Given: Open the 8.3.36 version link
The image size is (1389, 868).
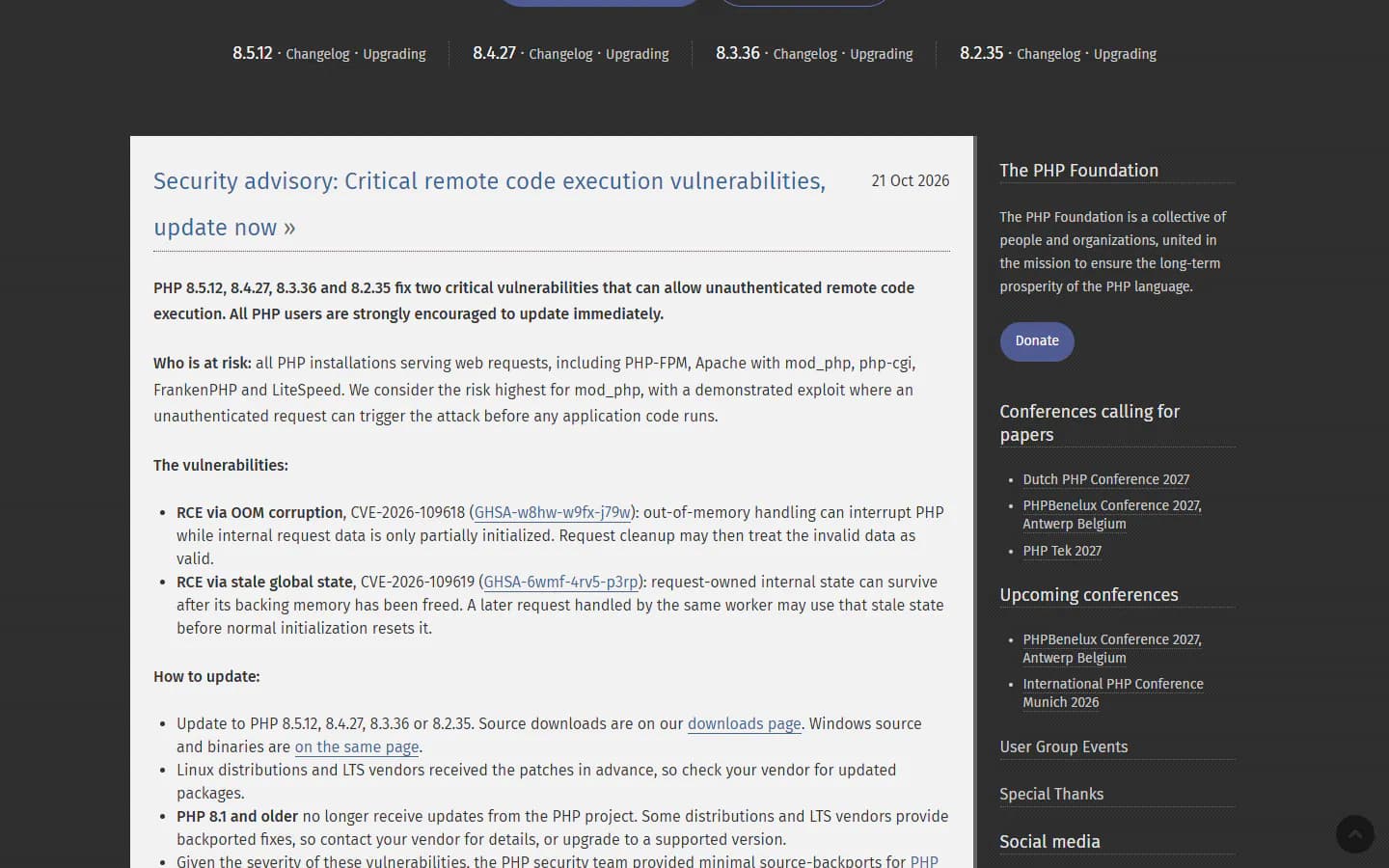Looking at the screenshot, I should point(738,53).
